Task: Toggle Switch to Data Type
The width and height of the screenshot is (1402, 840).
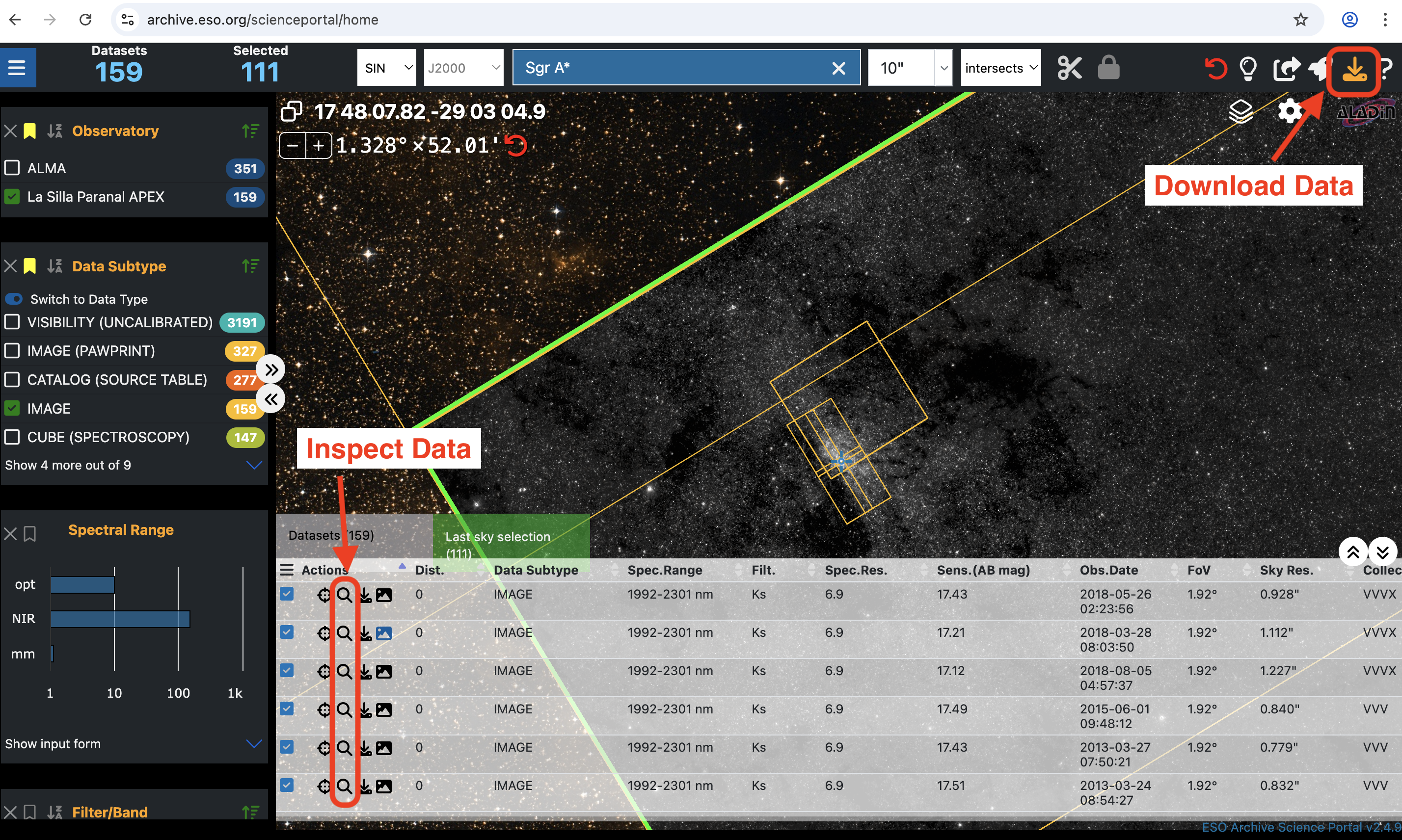Action: [x=14, y=299]
